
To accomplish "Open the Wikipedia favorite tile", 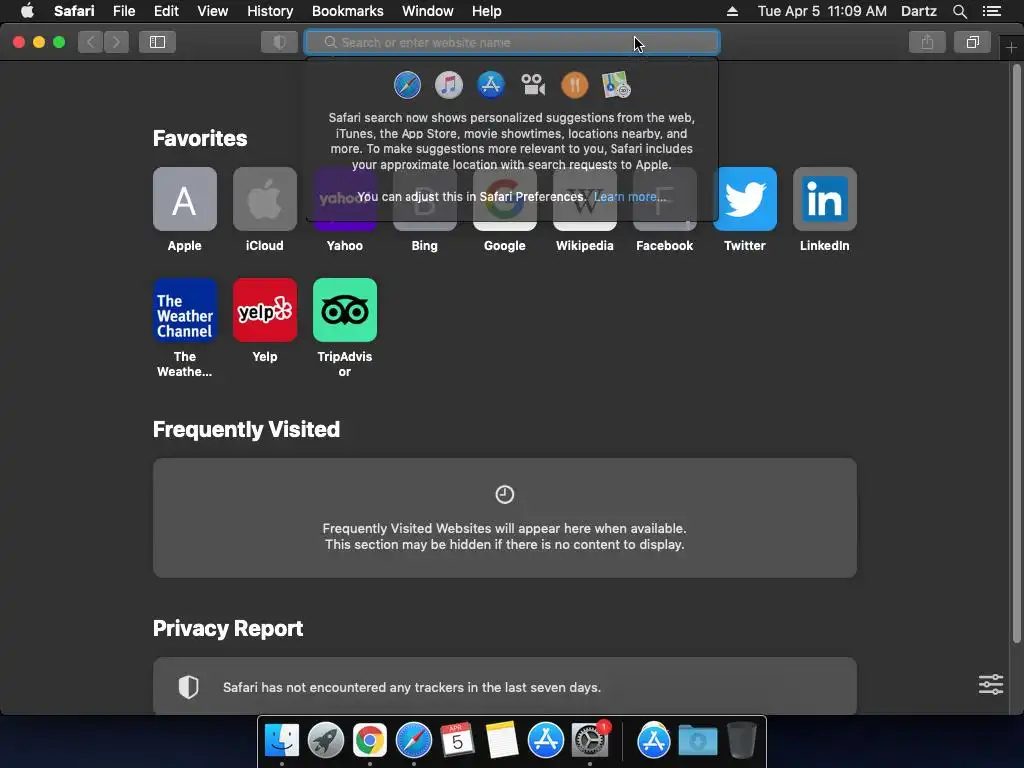I will (584, 199).
